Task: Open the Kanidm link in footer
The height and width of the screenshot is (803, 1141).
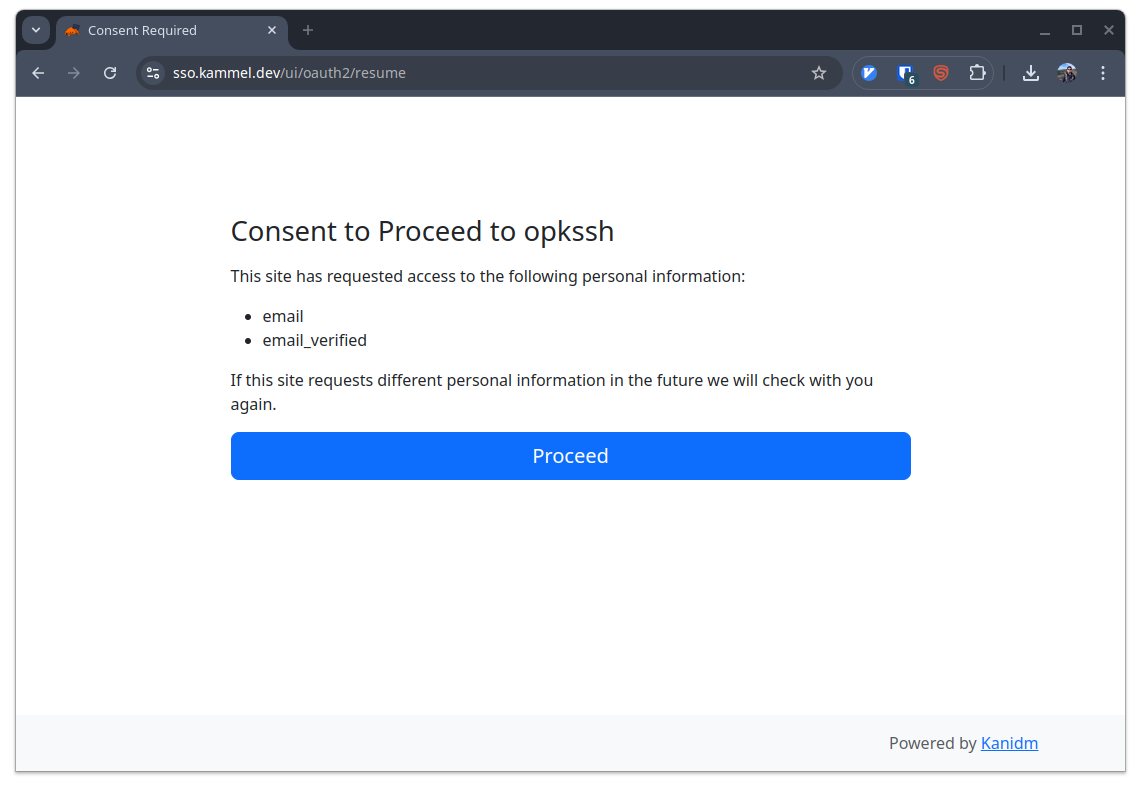Action: pyautogui.click(x=1009, y=743)
